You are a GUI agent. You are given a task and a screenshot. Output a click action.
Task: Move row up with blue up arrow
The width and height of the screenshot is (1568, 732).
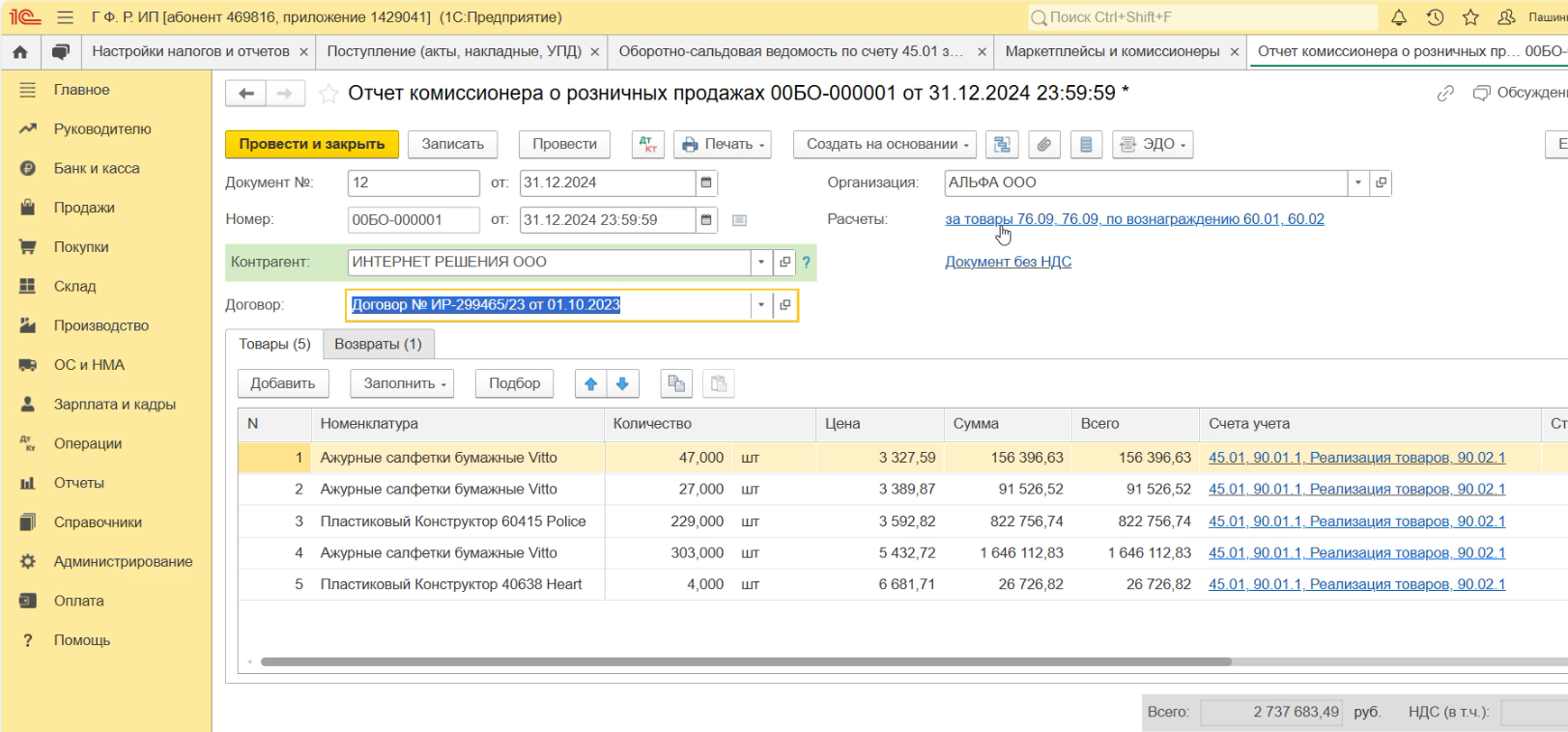590,384
